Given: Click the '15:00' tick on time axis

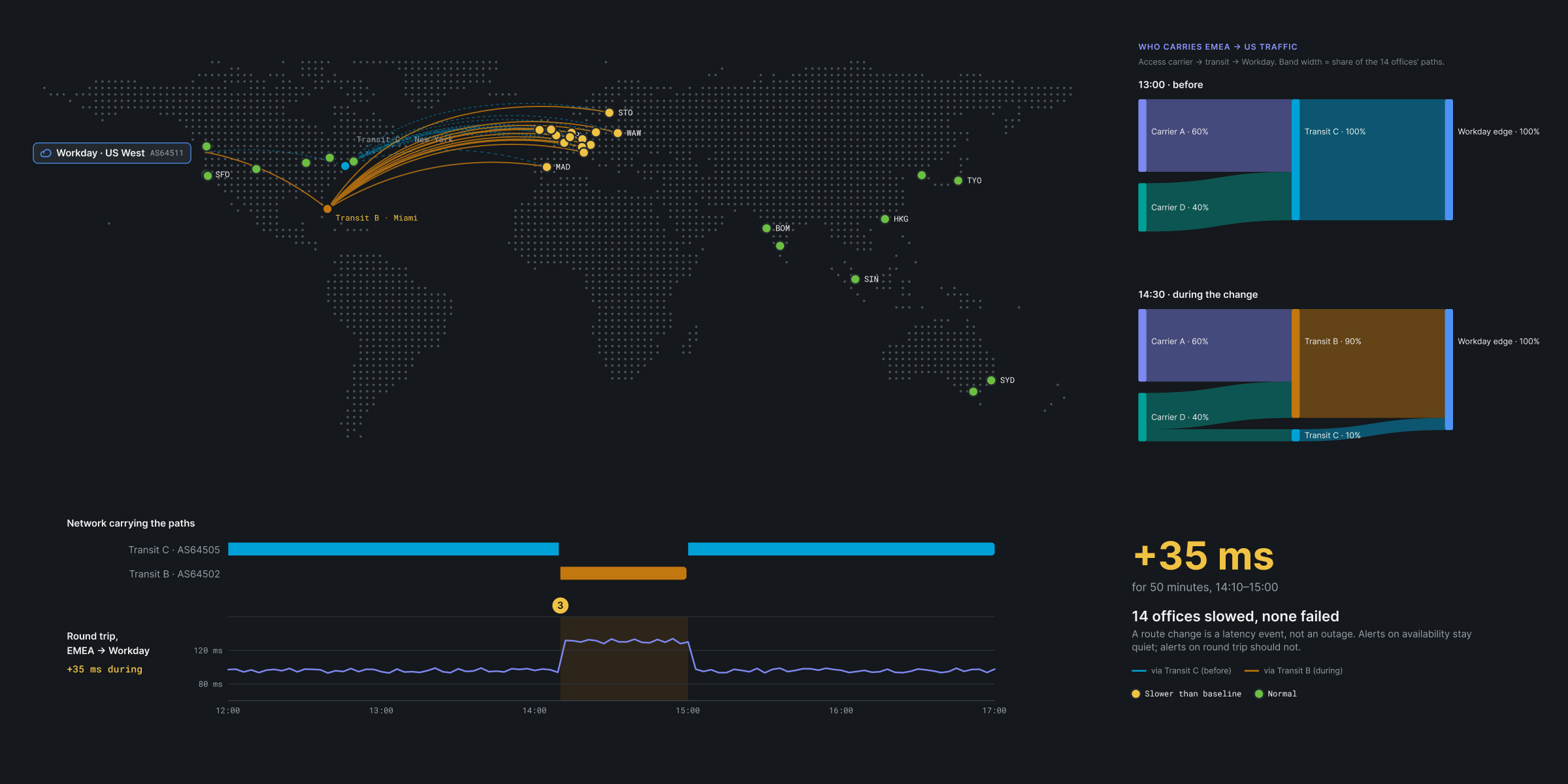Looking at the screenshot, I should pyautogui.click(x=687, y=711).
